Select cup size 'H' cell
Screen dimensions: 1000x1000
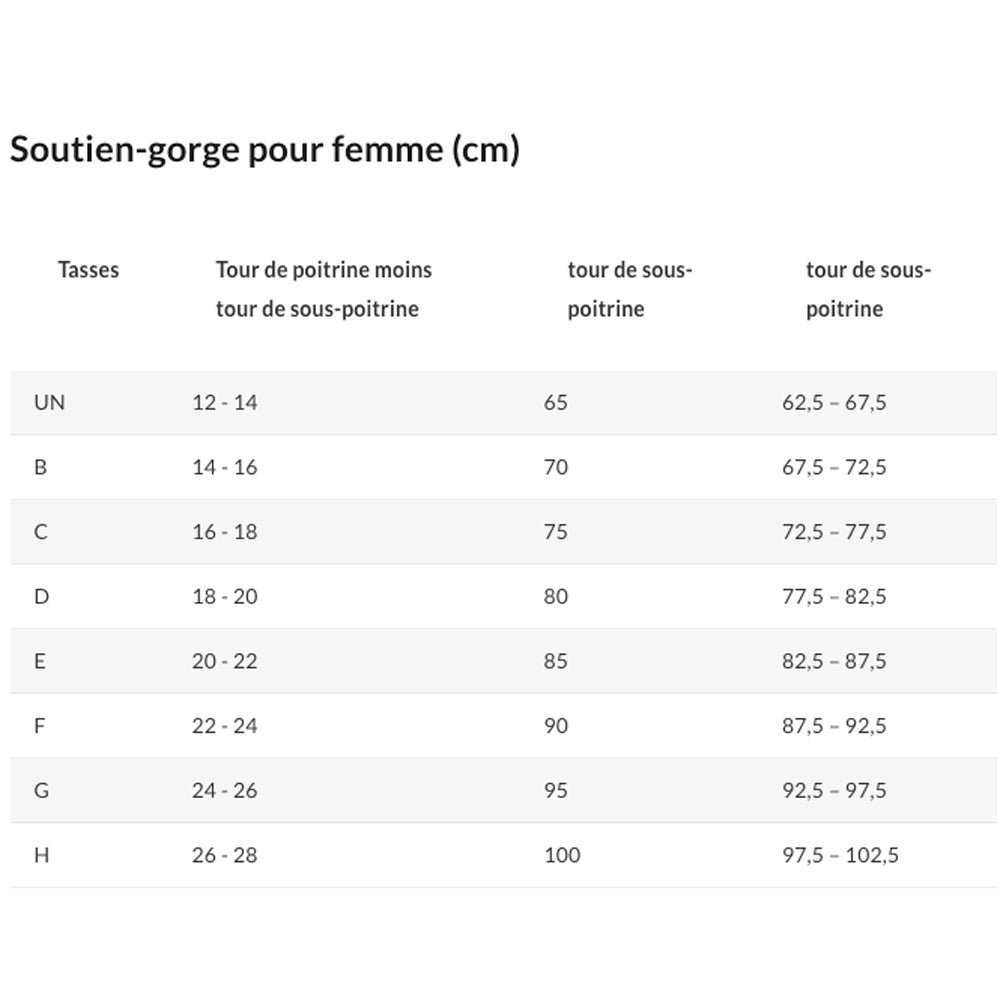[41, 855]
